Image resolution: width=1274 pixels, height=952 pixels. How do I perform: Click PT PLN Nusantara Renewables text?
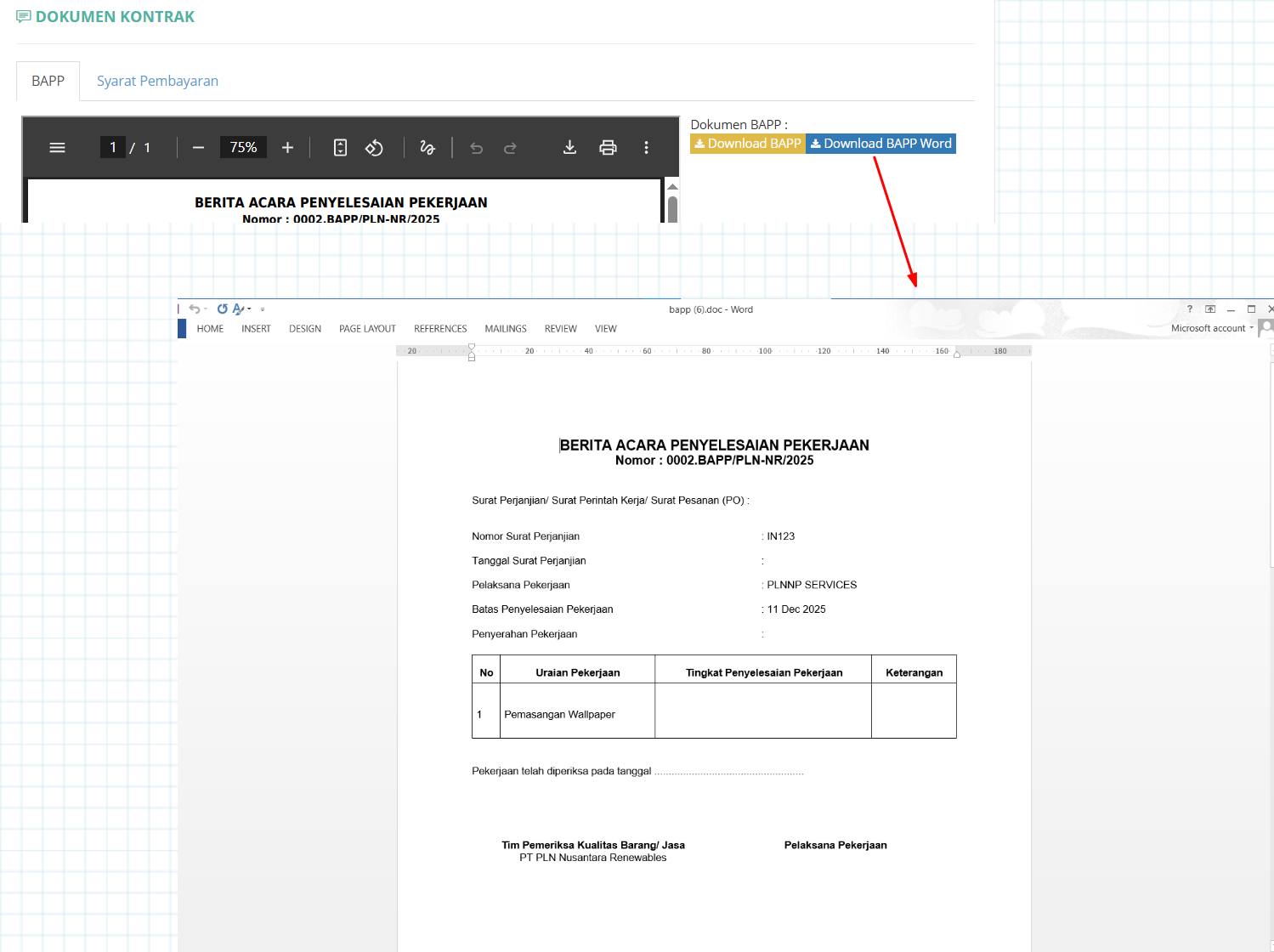click(x=593, y=858)
